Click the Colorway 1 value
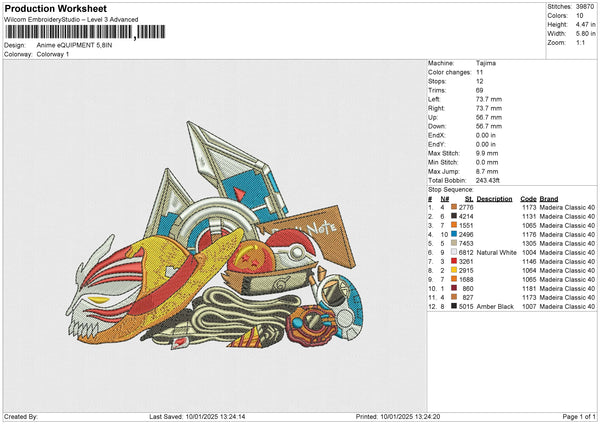Image resolution: width=600 pixels, height=424 pixels. coord(53,54)
